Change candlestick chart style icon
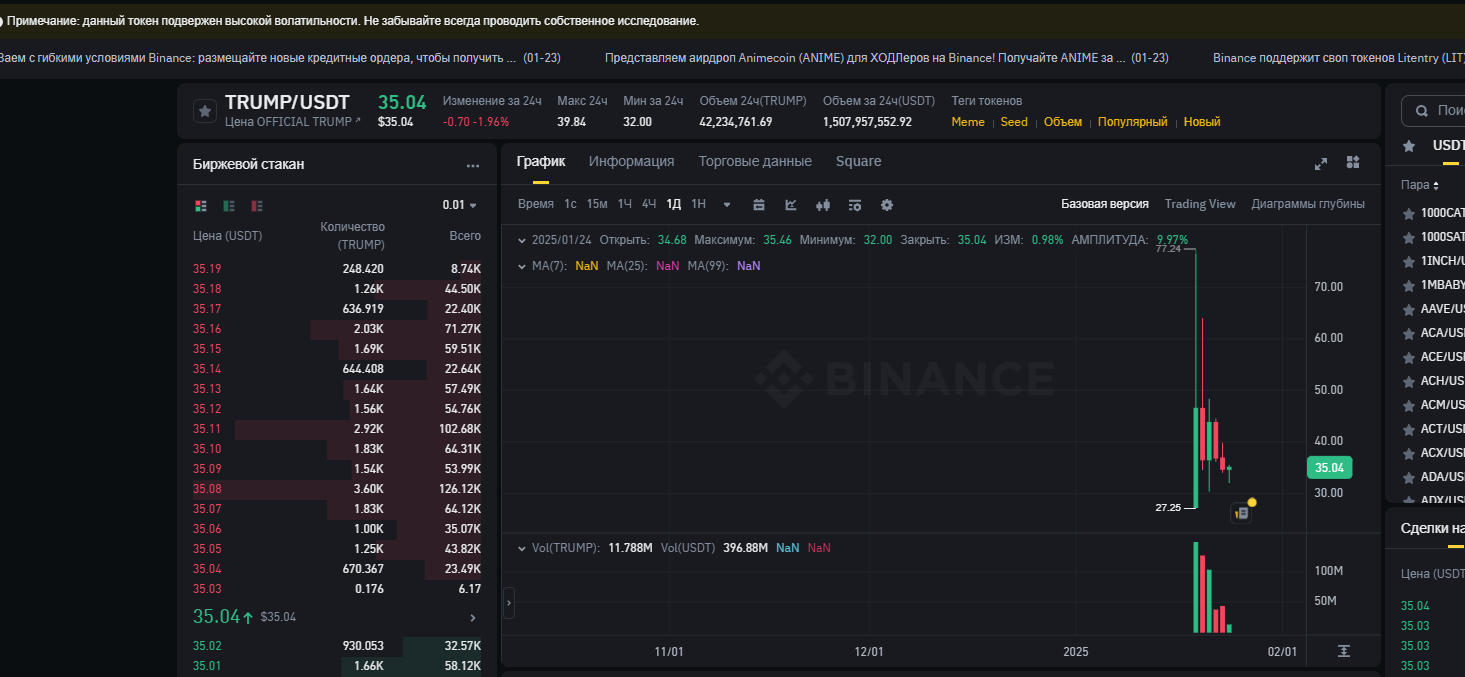Screen dimensions: 1465x677 pyautogui.click(x=823, y=204)
